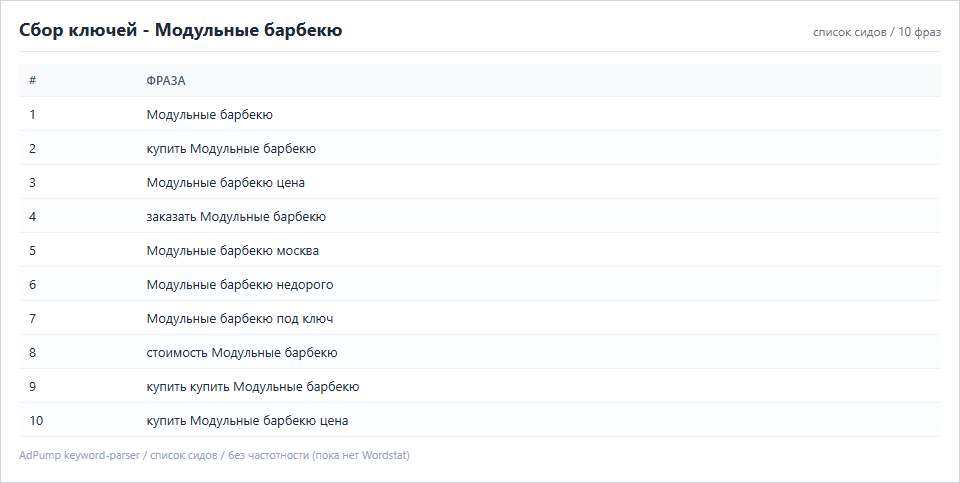The width and height of the screenshot is (960, 483).
Task: Click row number 9 in the table
Action: [x=32, y=387]
